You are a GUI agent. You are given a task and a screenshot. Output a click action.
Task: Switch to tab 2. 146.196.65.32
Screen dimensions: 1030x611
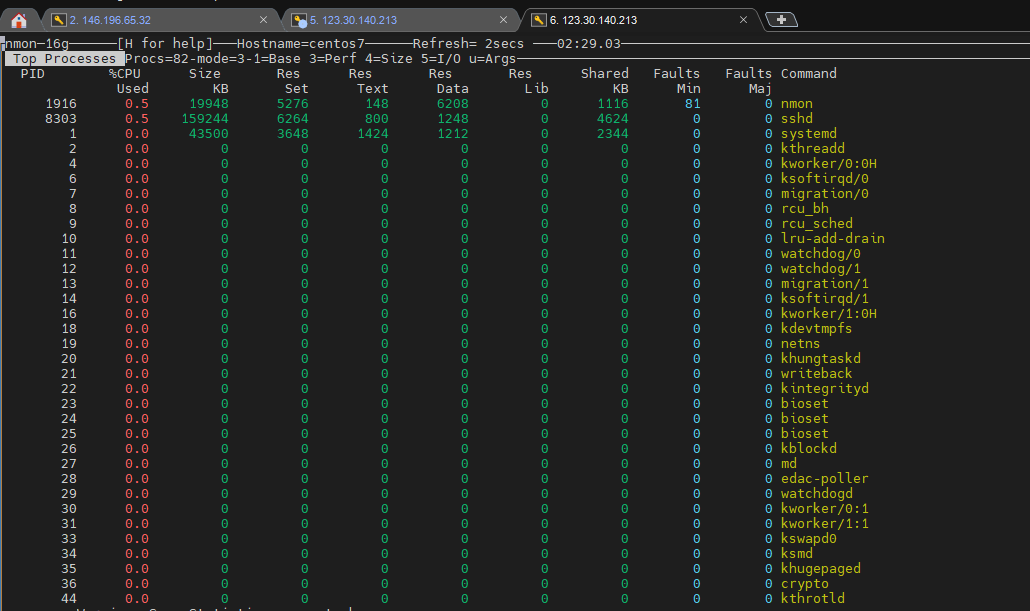(x=150, y=20)
